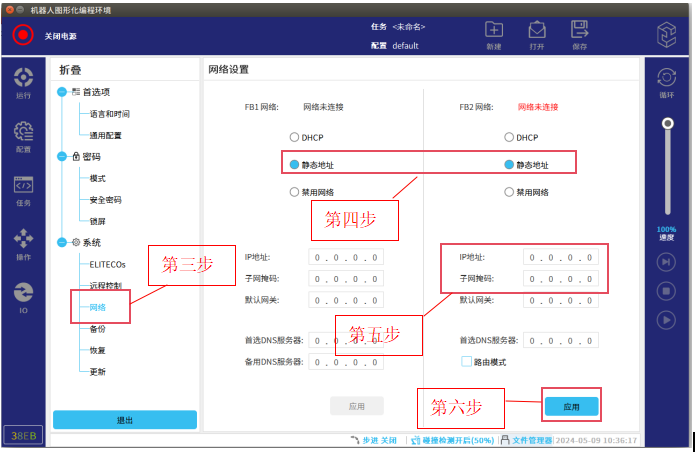Collapse the 首选项 tree node
The width and height of the screenshot is (697, 452).
pos(62,92)
